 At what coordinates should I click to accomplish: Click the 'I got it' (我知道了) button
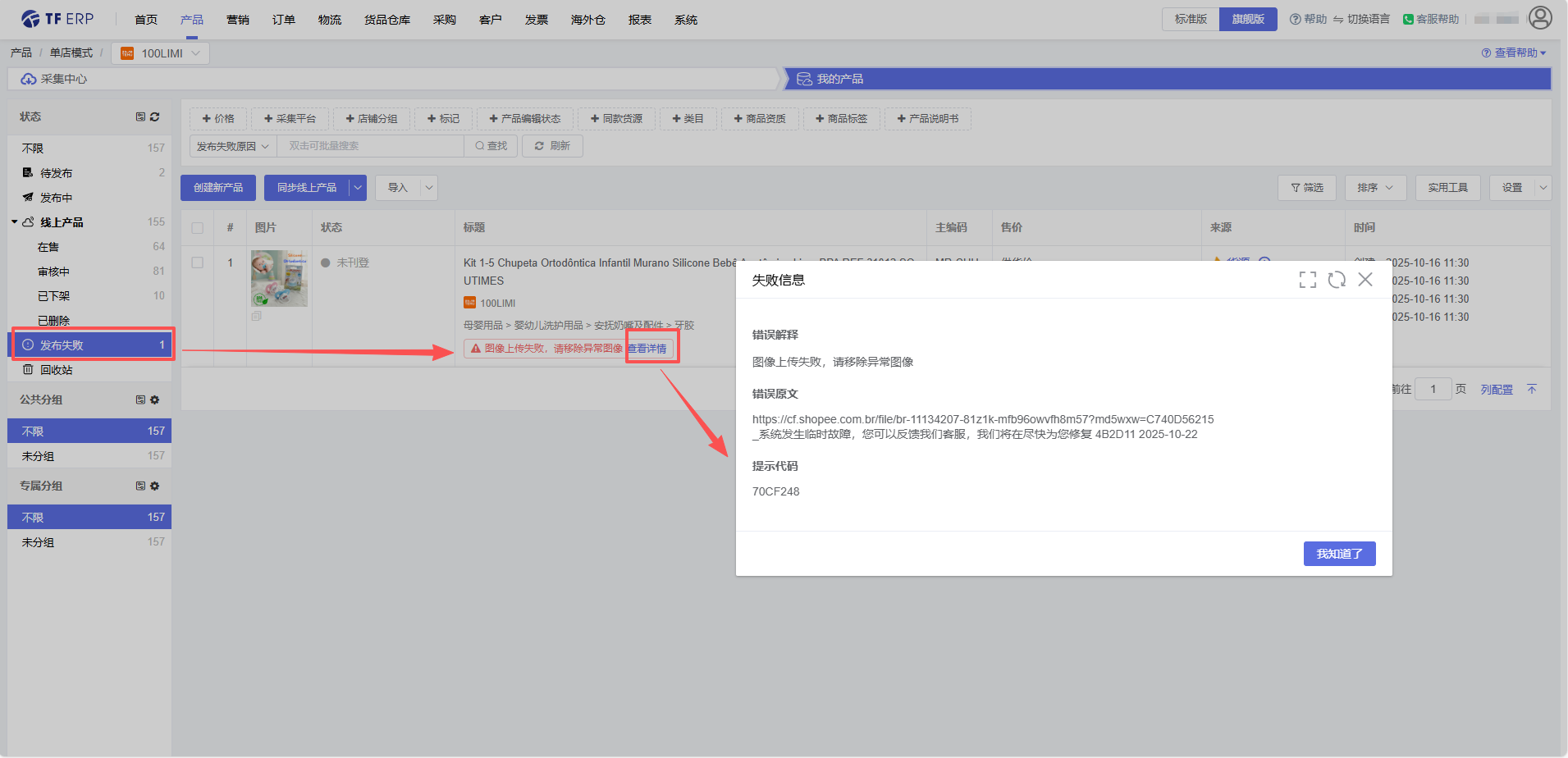[1339, 554]
